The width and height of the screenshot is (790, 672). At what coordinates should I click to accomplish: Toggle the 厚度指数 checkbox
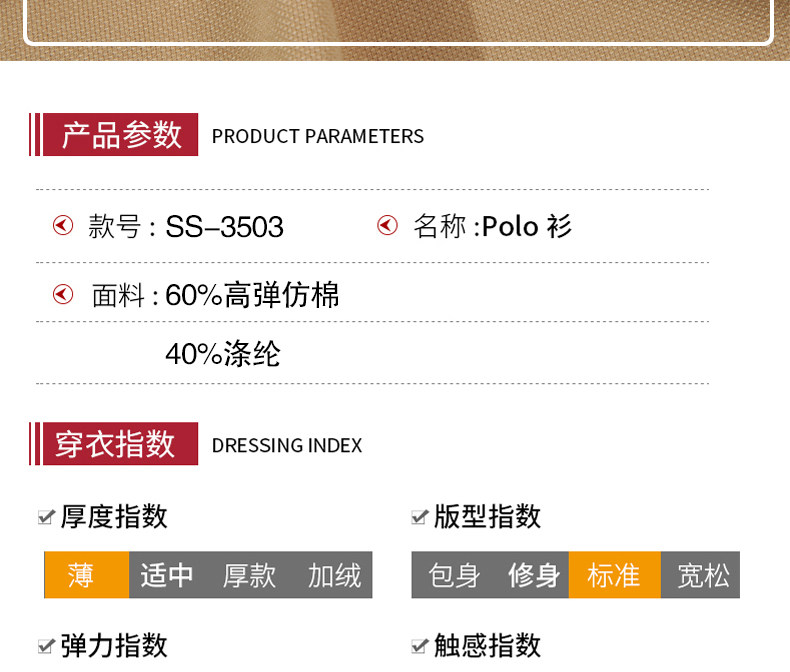coord(45,517)
